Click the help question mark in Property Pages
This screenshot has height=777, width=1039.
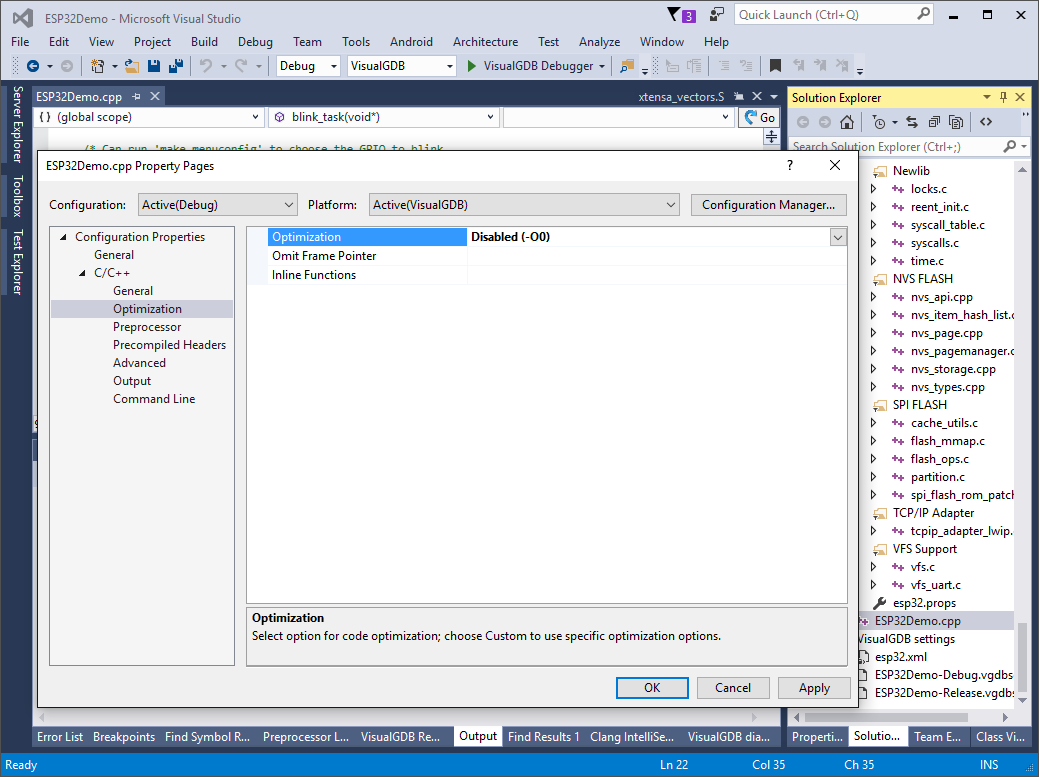[789, 166]
